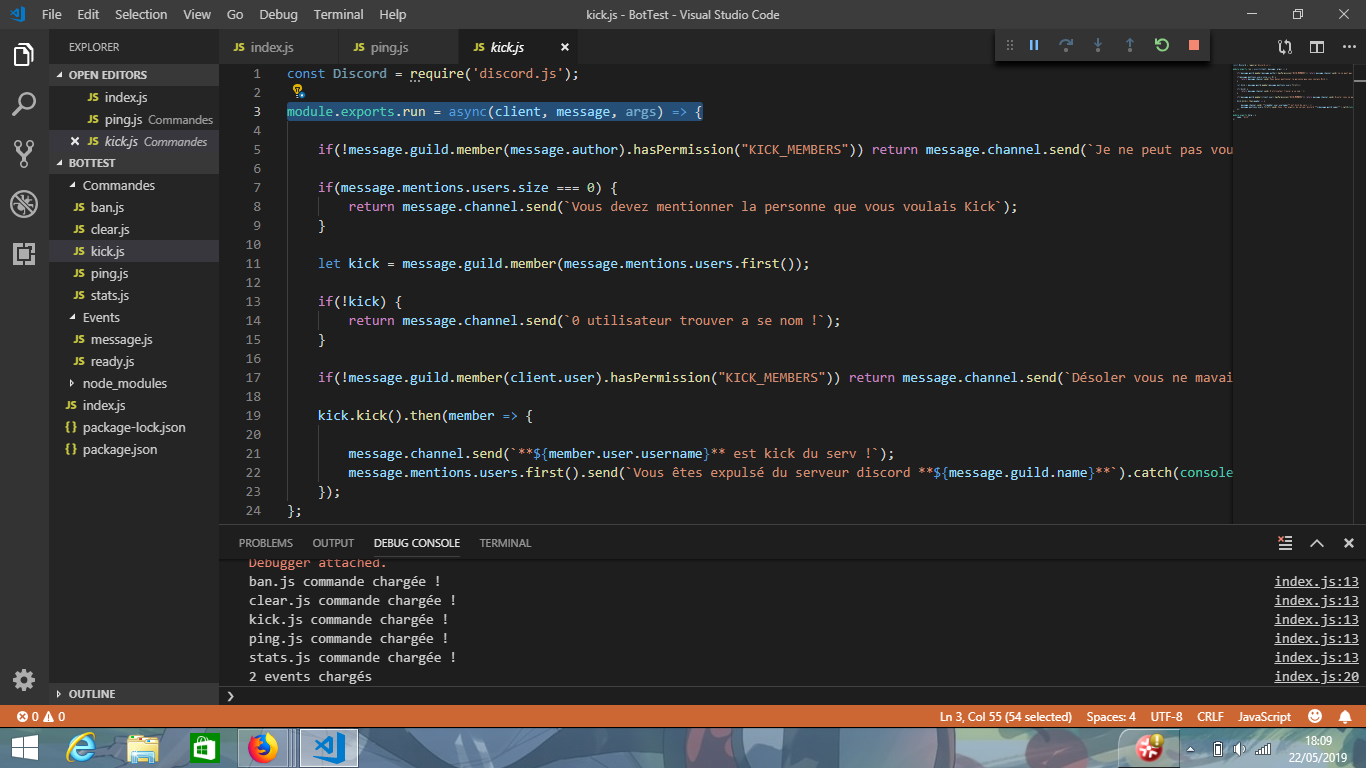
Task: Open package.json file
Action: tap(134, 449)
